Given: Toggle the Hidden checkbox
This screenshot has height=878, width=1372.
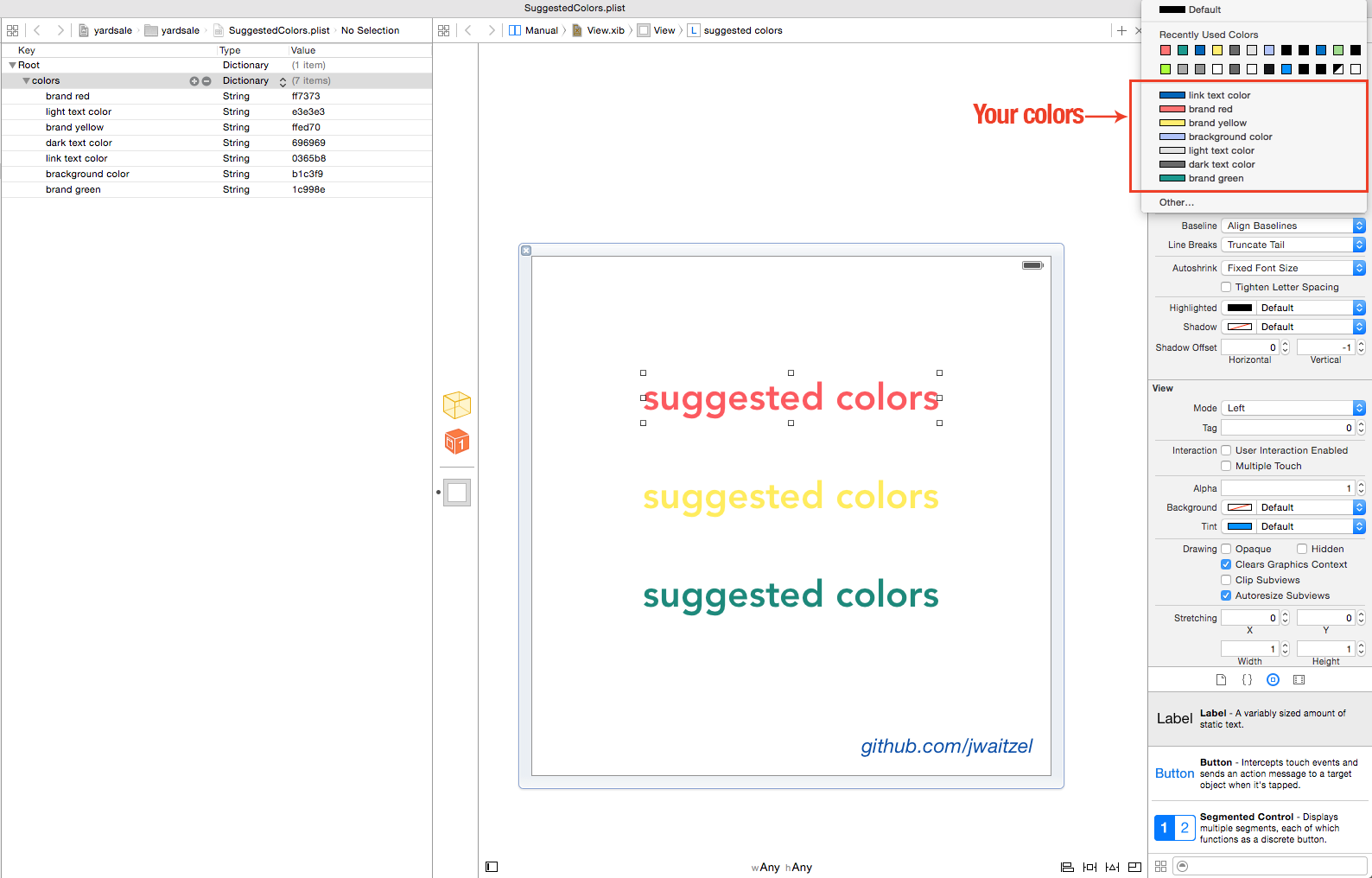Looking at the screenshot, I should (x=1302, y=549).
